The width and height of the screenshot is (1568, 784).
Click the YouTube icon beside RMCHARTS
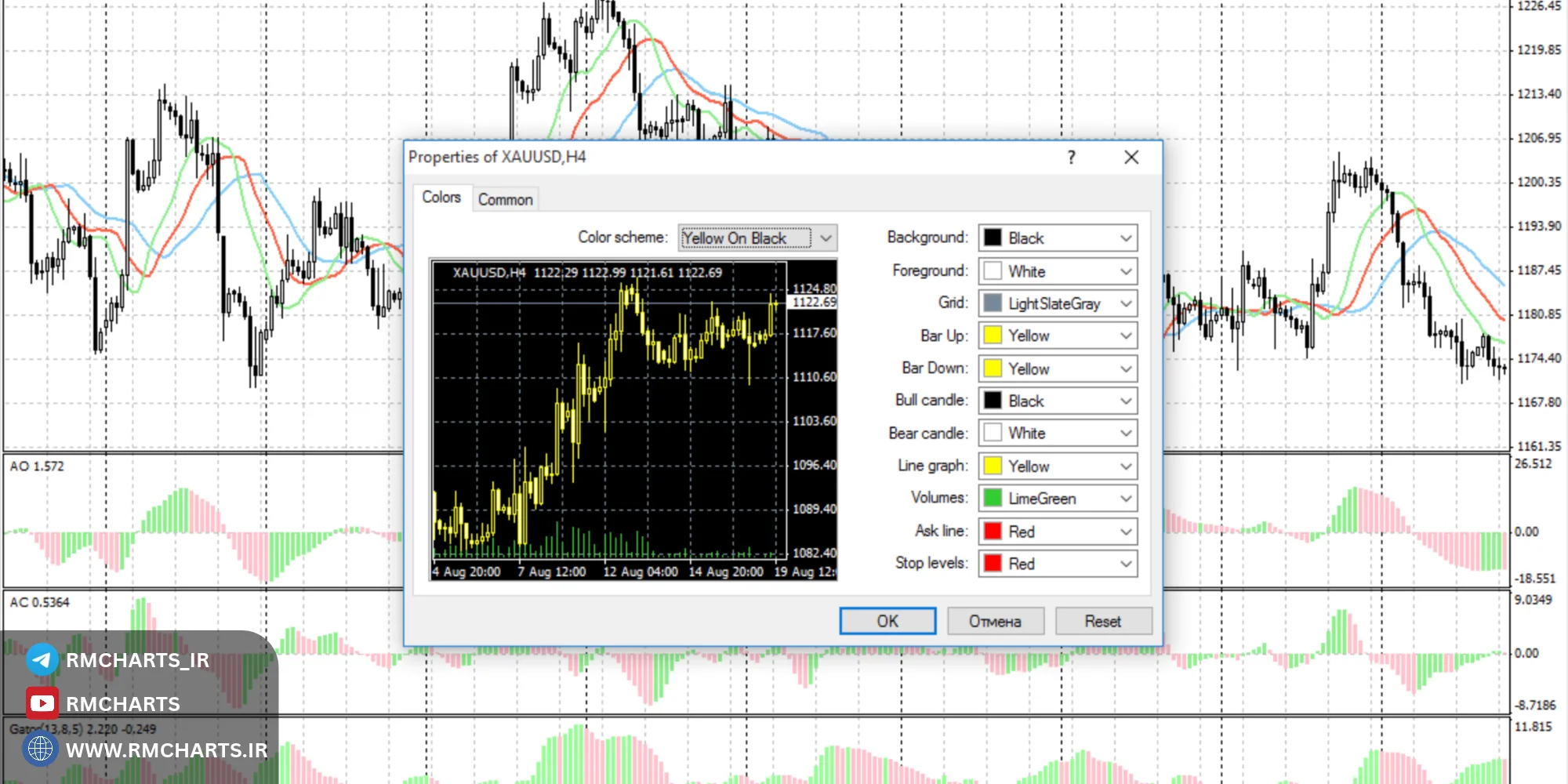42,703
